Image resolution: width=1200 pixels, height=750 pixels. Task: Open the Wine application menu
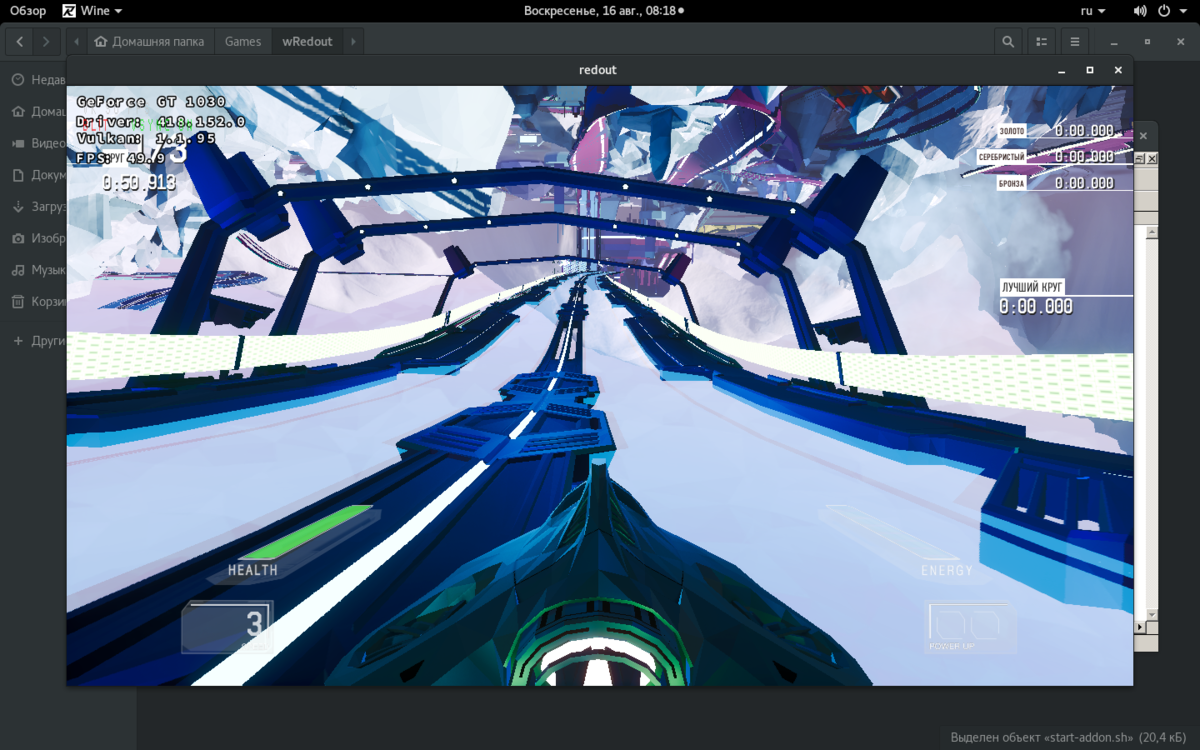(x=92, y=11)
